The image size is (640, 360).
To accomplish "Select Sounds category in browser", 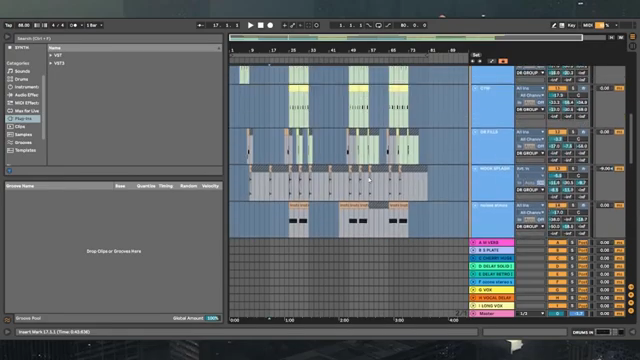I will [x=22, y=71].
